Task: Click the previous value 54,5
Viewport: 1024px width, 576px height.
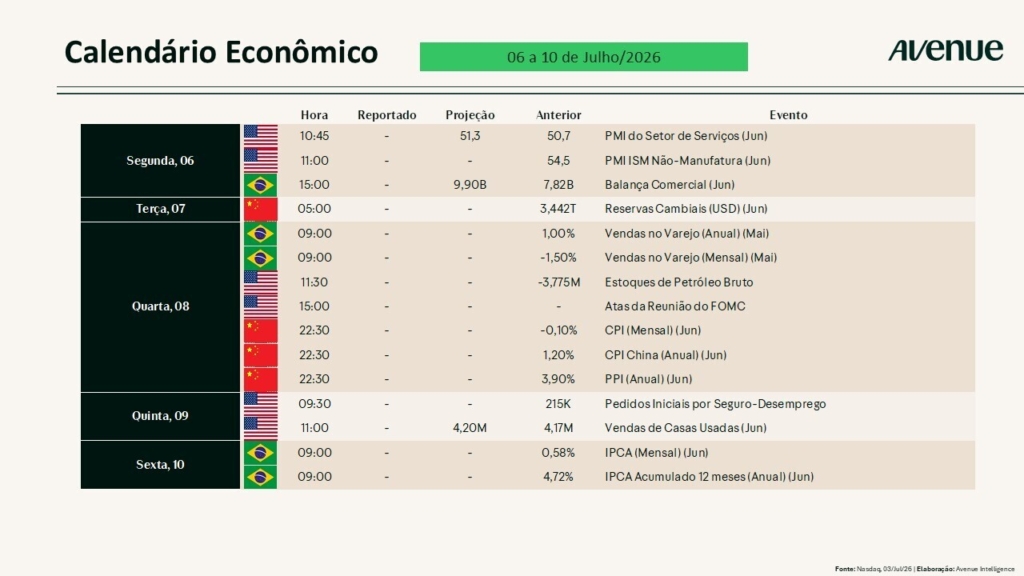Action: (x=558, y=161)
